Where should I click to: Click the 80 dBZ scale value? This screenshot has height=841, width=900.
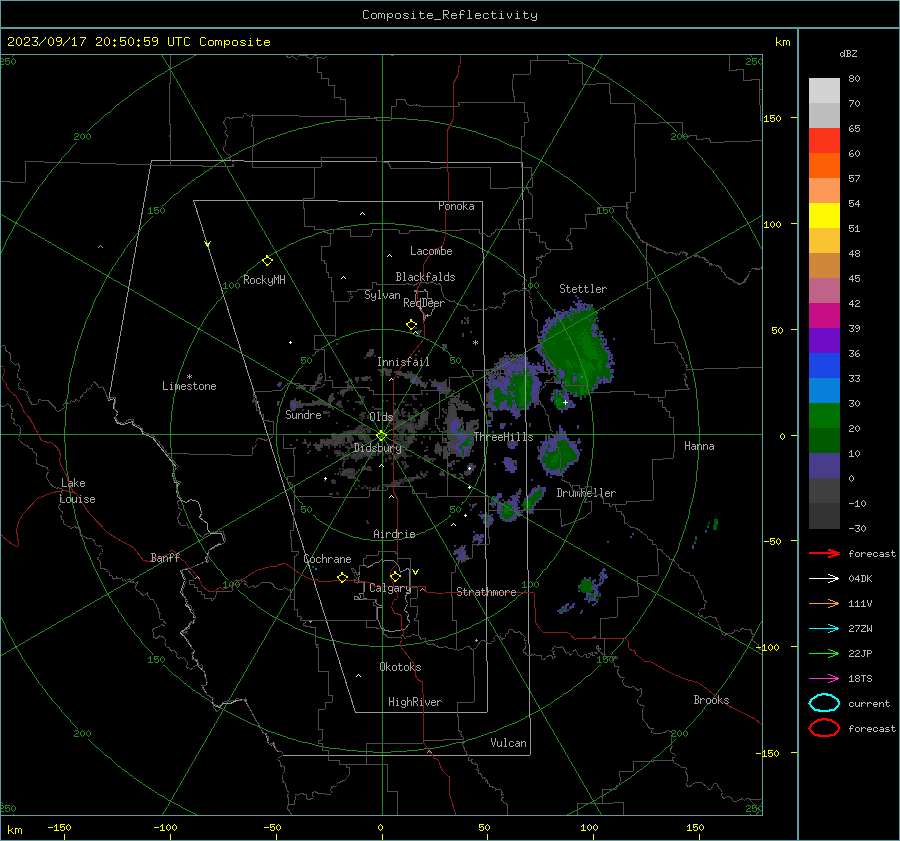pyautogui.click(x=854, y=79)
